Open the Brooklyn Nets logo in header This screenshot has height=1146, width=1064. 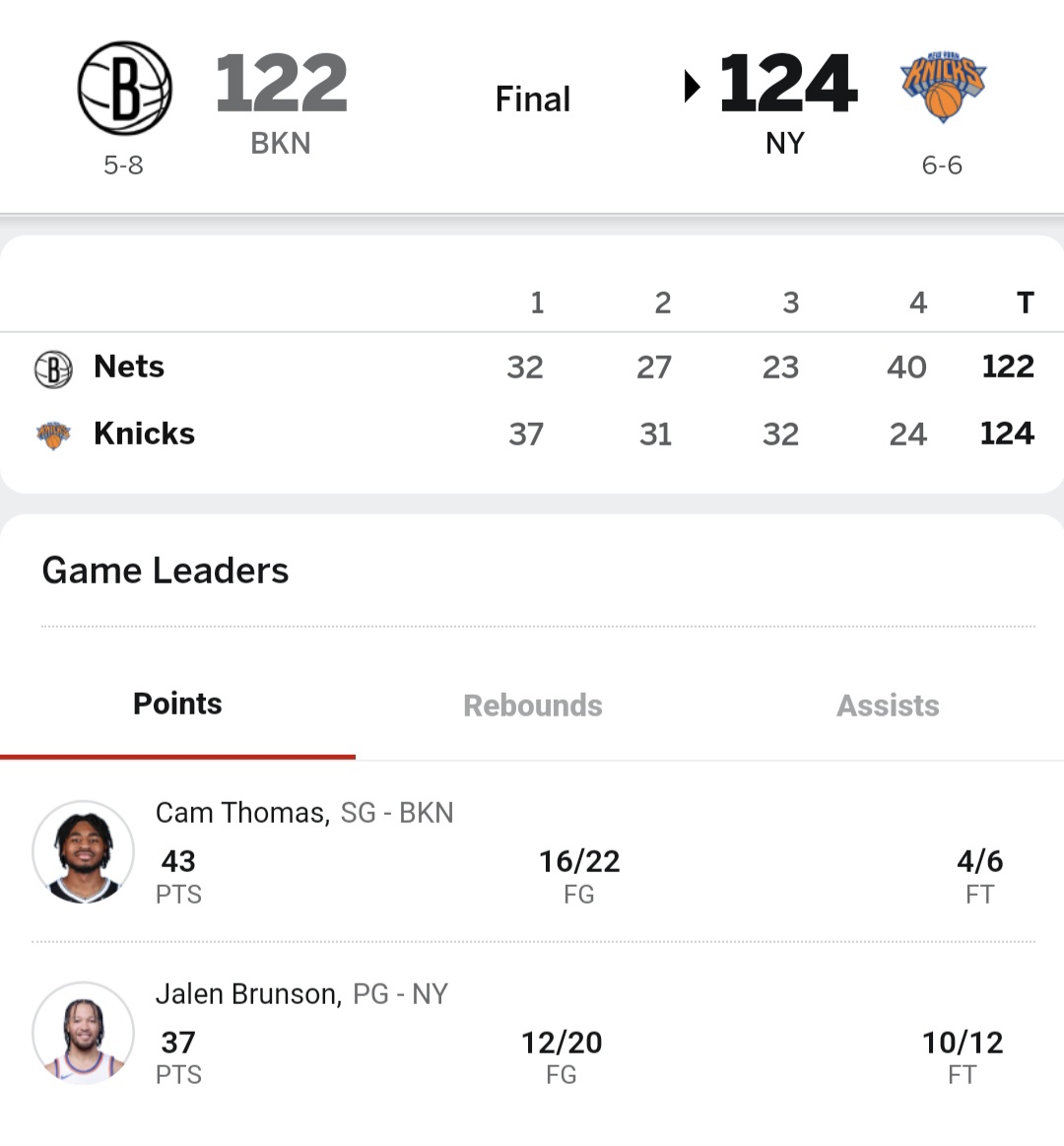[x=125, y=89]
